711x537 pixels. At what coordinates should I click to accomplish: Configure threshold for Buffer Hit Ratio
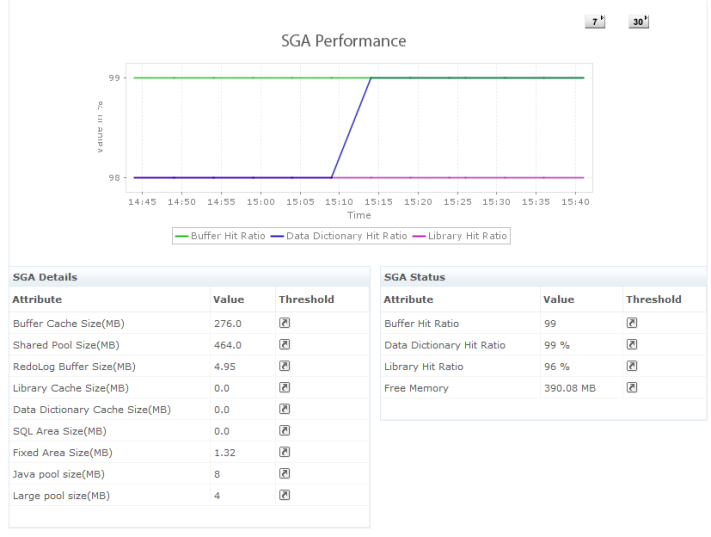coord(631,323)
